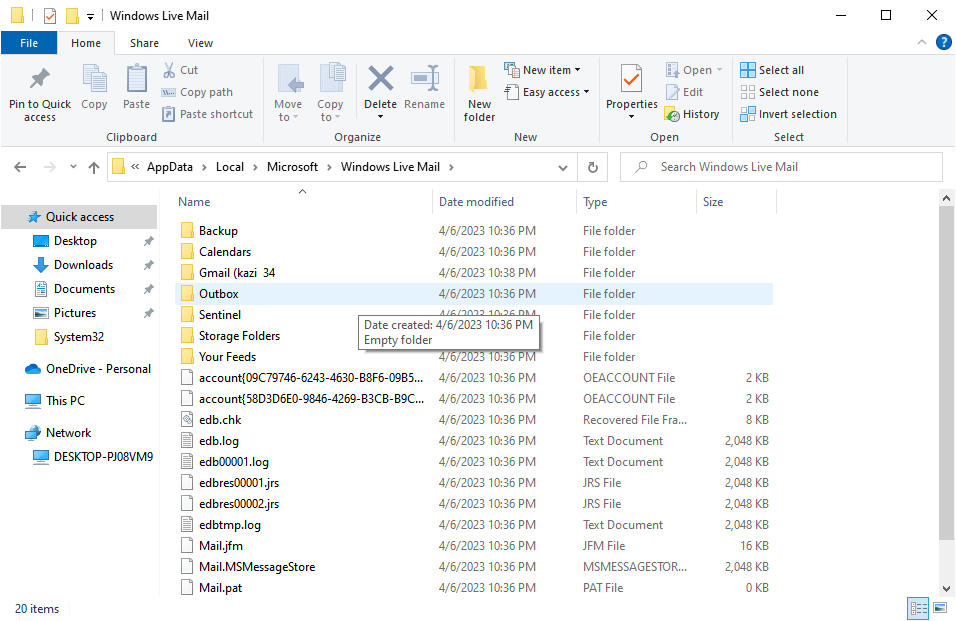Click the Search Windows Live Mail field
The height and width of the screenshot is (621, 956).
tap(781, 167)
